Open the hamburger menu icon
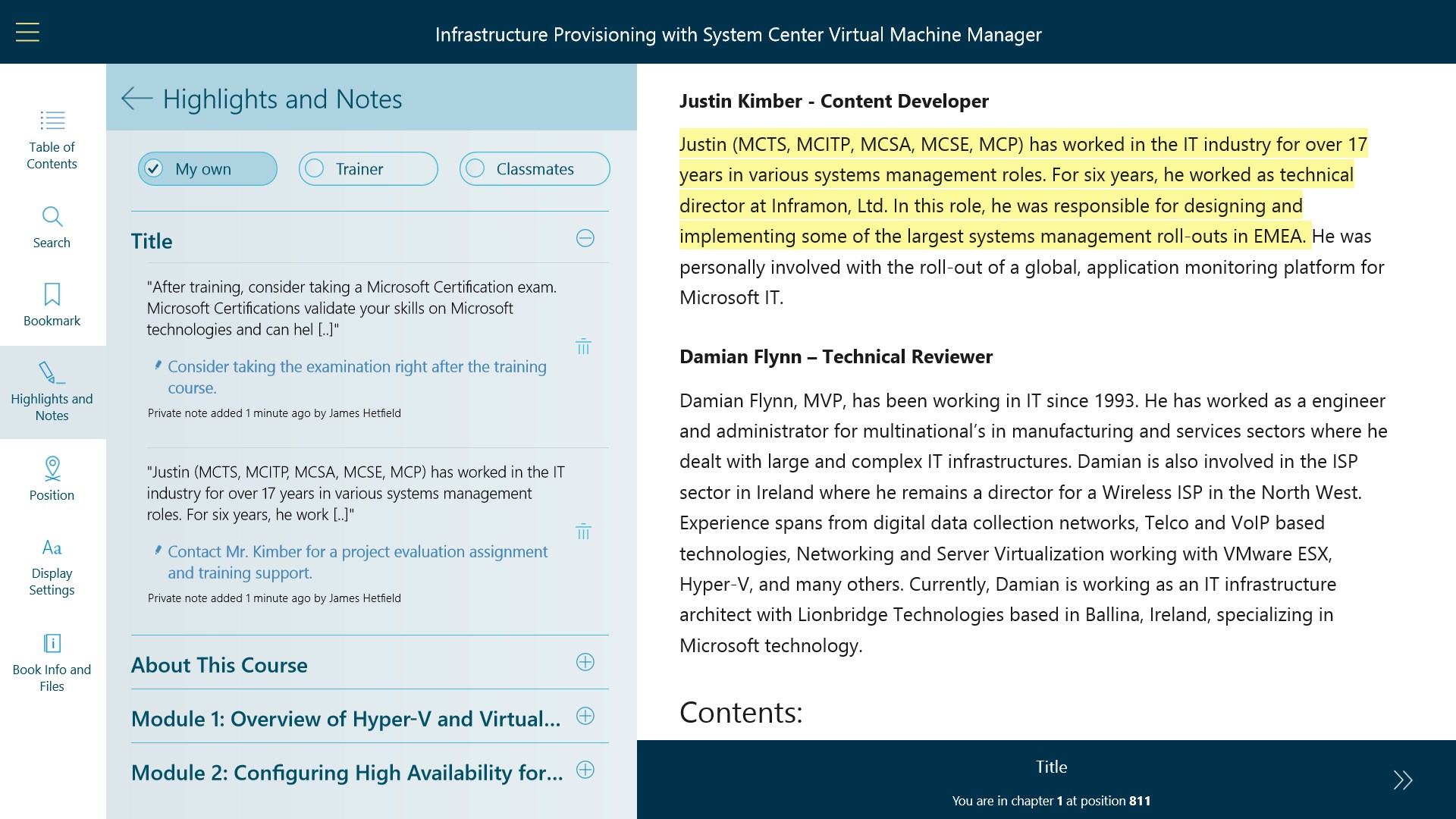This screenshot has width=1456, height=819. pos(27,33)
